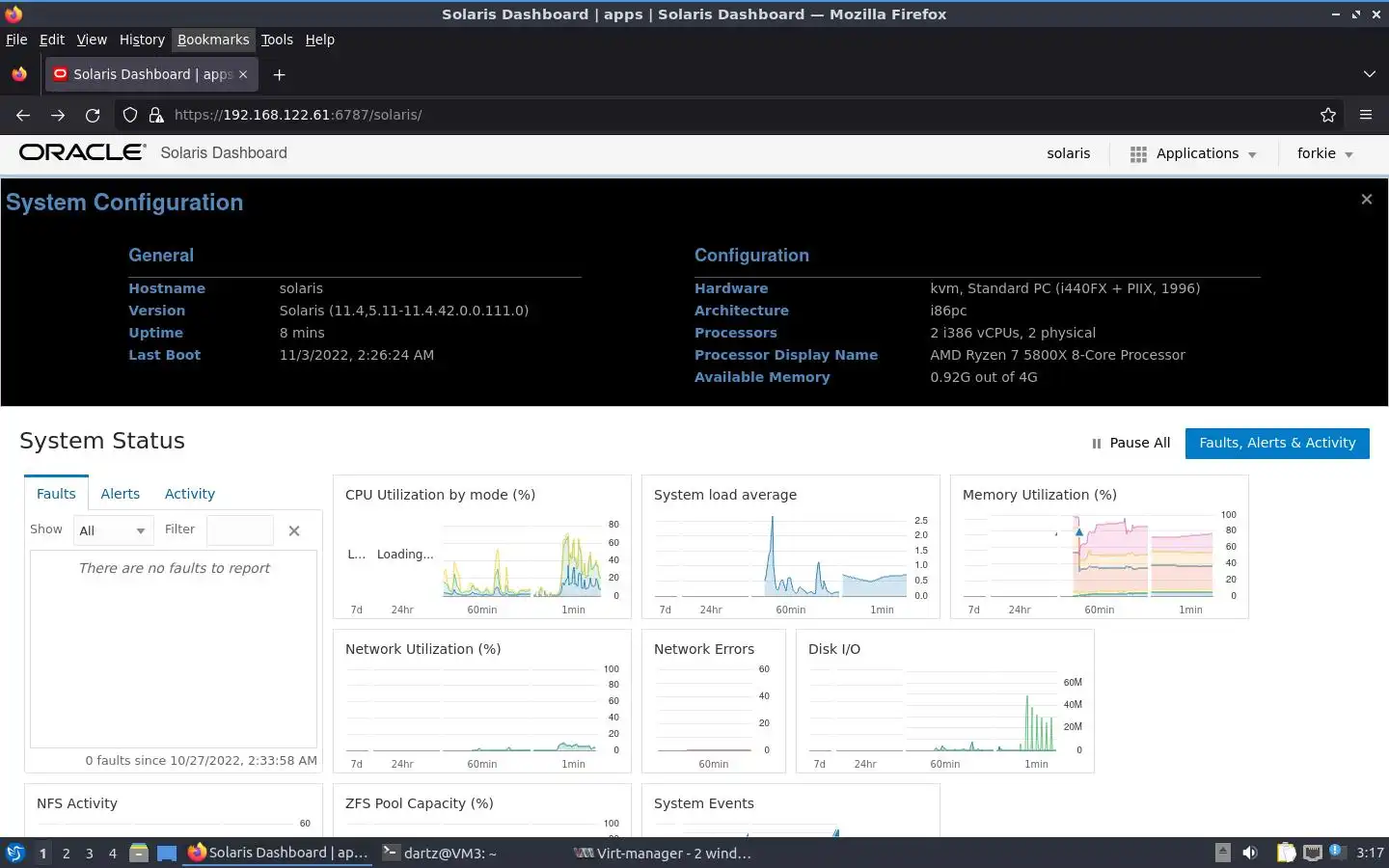Screen dimensions: 1389x868
Task: Click the network tray icon
Action: tap(1313, 853)
